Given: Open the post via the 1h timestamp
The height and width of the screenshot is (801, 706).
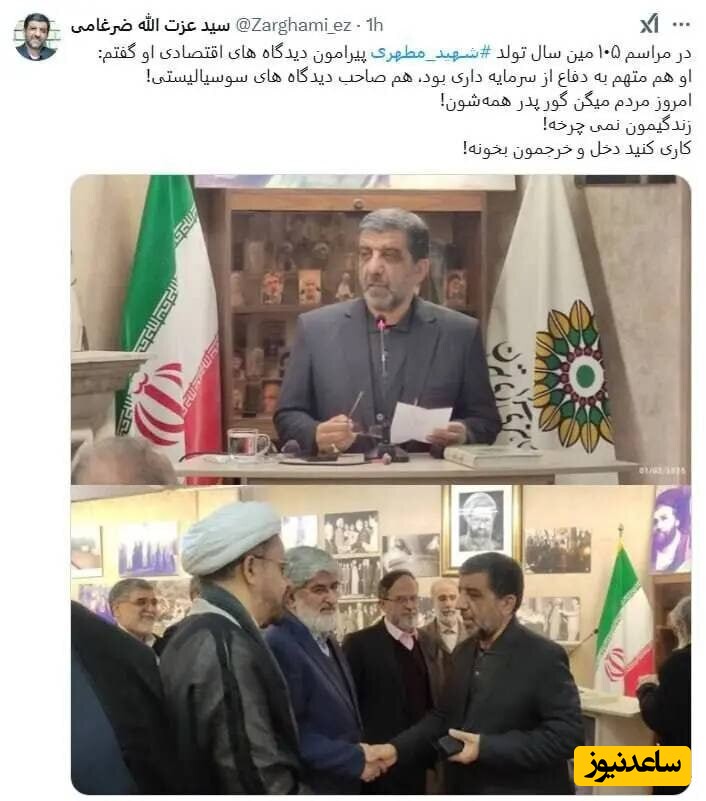Looking at the screenshot, I should click(375, 25).
